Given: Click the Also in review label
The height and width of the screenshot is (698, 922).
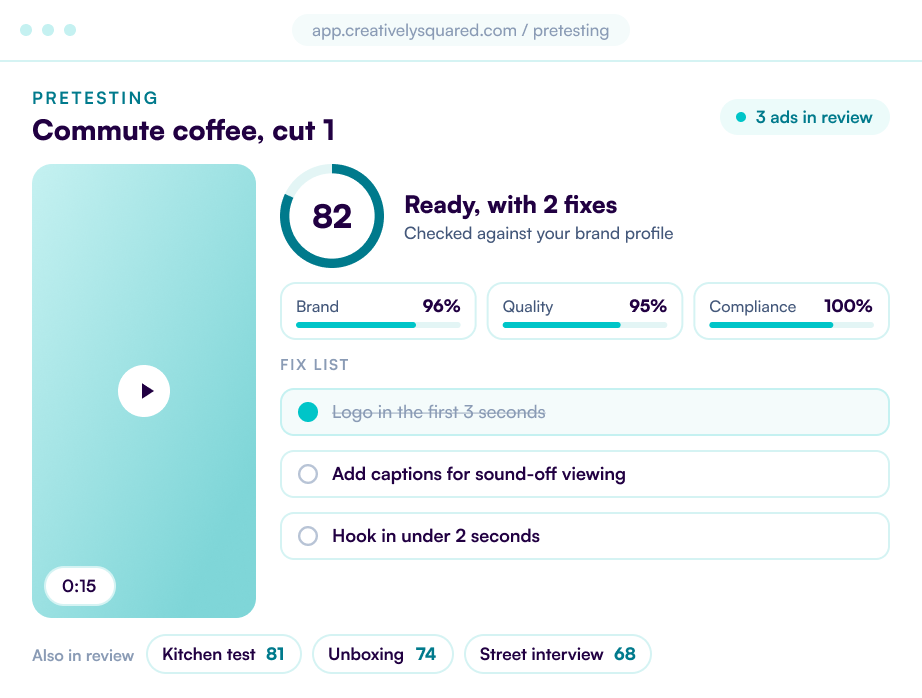Looking at the screenshot, I should point(83,655).
